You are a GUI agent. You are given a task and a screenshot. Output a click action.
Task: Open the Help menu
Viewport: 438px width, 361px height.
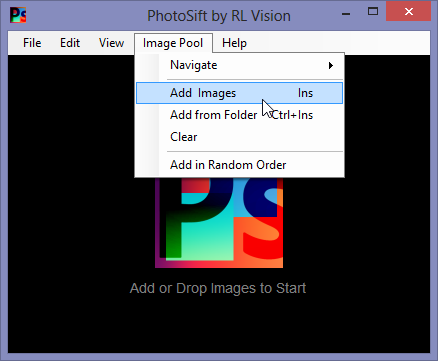tap(234, 43)
